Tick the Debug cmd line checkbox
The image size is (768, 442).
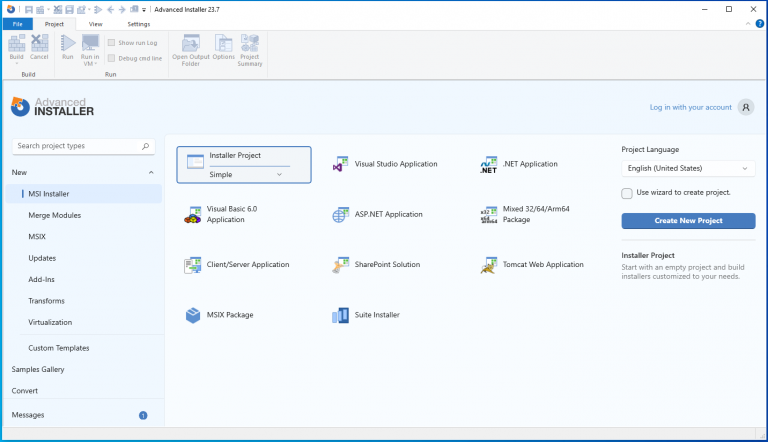pos(112,58)
